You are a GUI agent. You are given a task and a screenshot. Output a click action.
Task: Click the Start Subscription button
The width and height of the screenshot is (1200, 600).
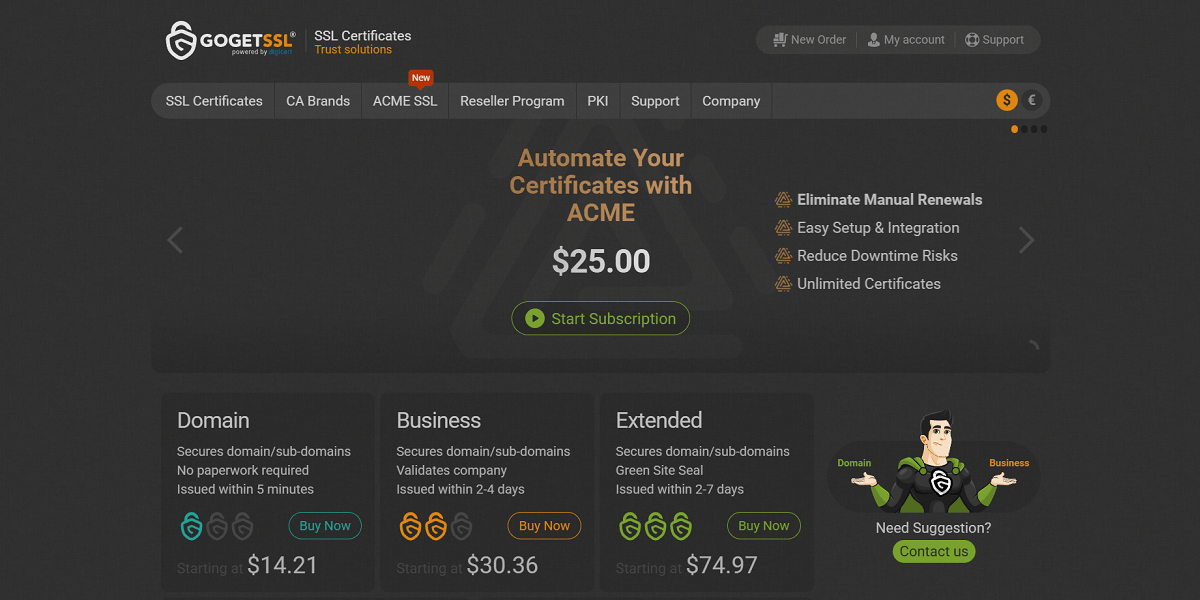[601, 319]
